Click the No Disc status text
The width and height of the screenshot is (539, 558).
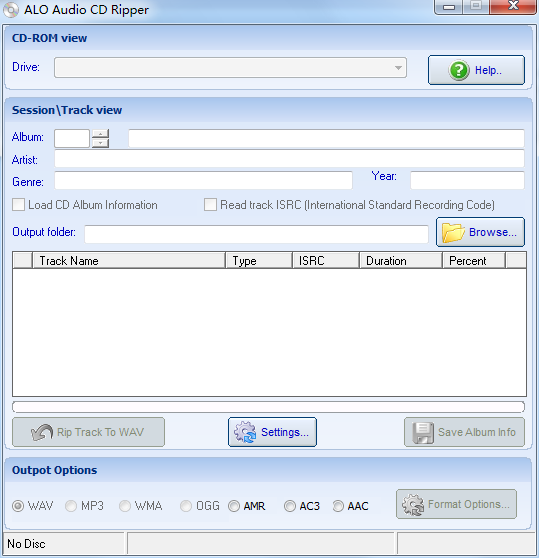click(26, 544)
